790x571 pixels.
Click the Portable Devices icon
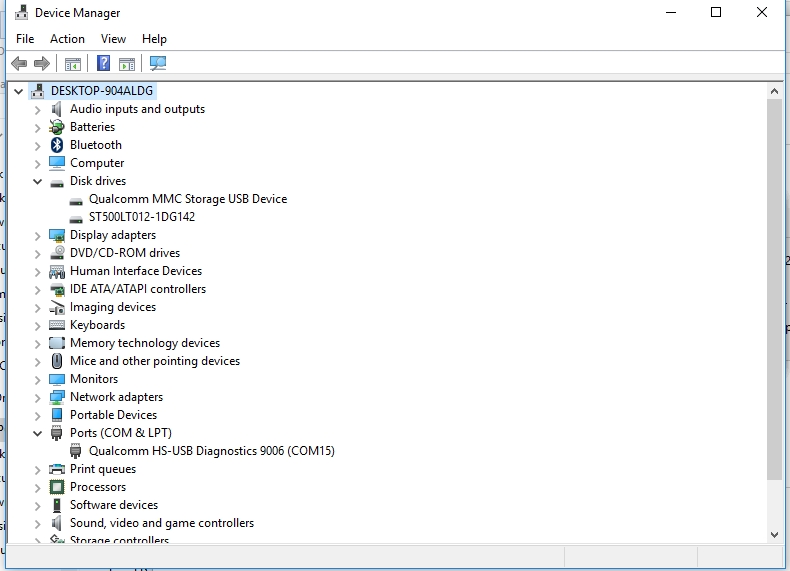coord(57,415)
